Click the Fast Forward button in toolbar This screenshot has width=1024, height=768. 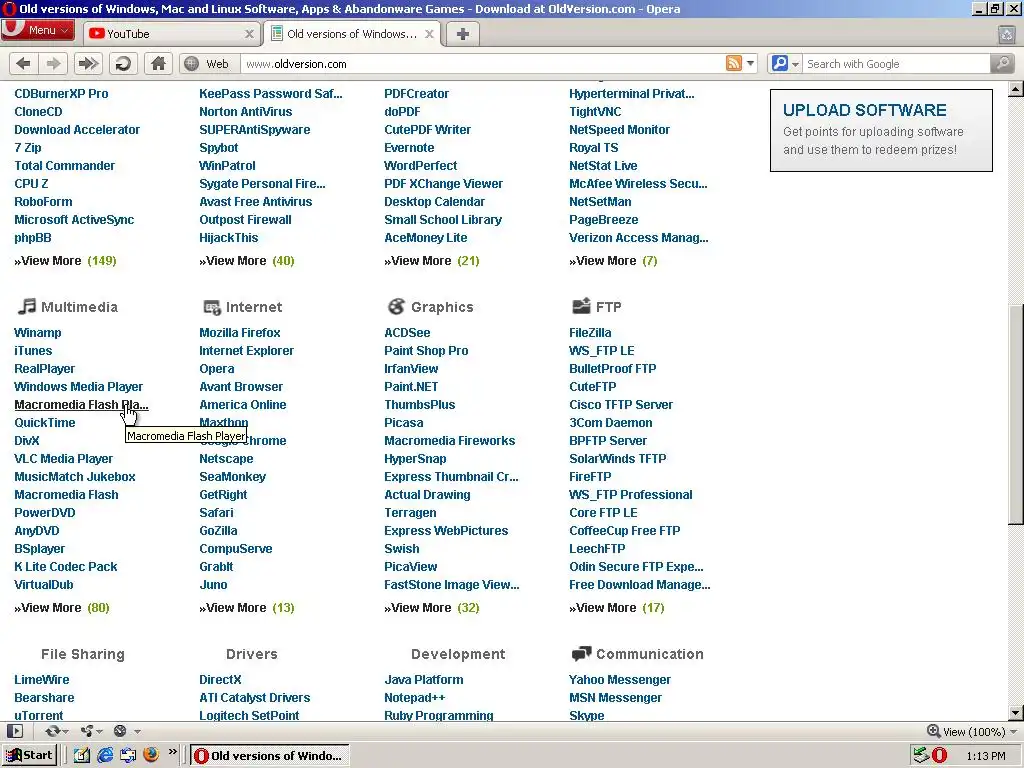pos(88,63)
